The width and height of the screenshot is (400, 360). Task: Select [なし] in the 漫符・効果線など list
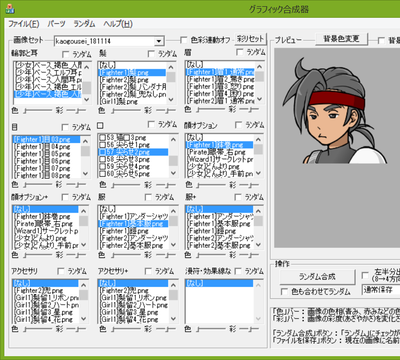(x=219, y=283)
